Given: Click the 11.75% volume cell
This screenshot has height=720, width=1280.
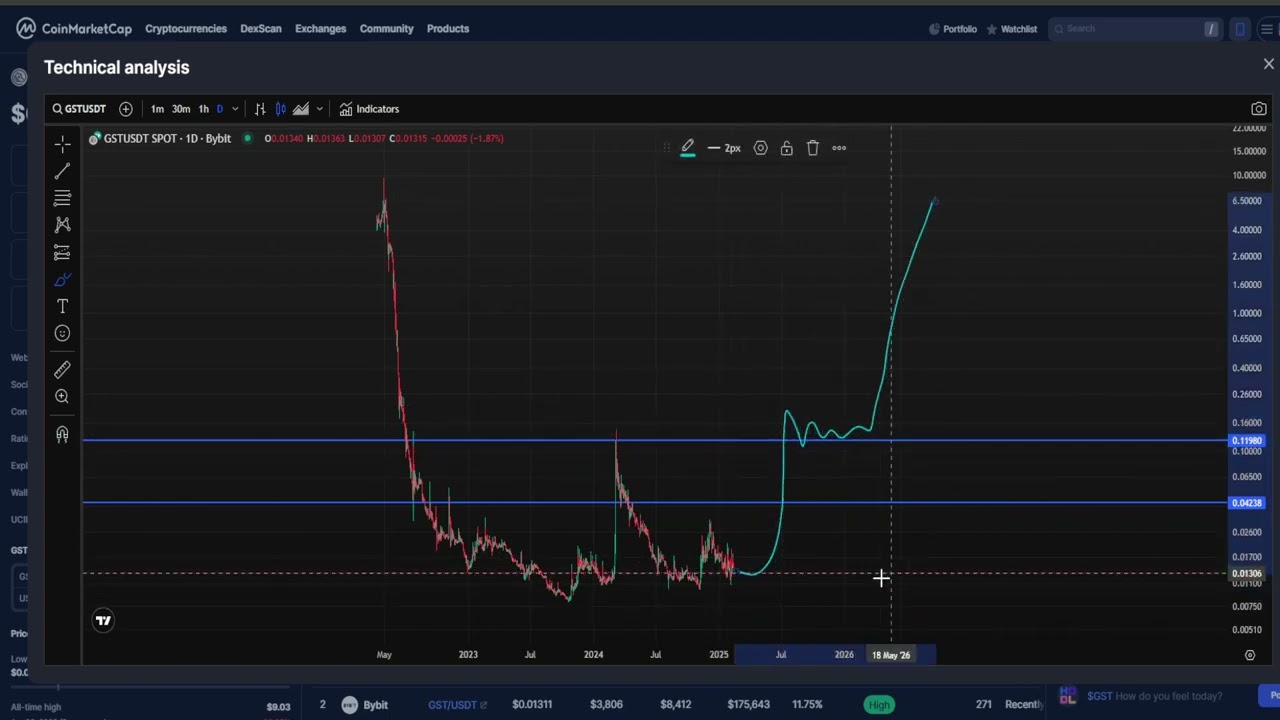Looking at the screenshot, I should (x=807, y=705).
